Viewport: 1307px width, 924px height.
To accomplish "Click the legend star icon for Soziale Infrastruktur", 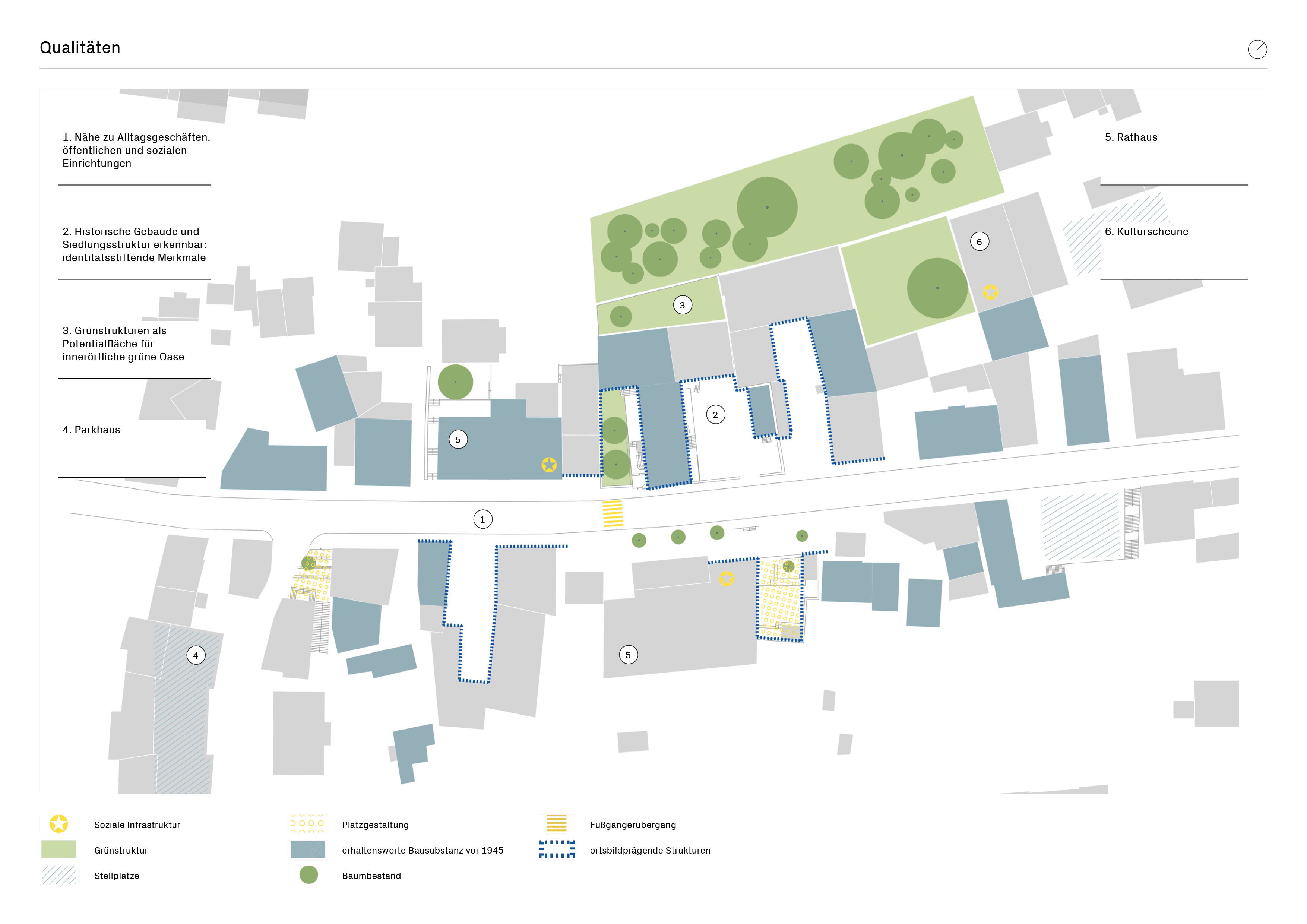I will (58, 824).
